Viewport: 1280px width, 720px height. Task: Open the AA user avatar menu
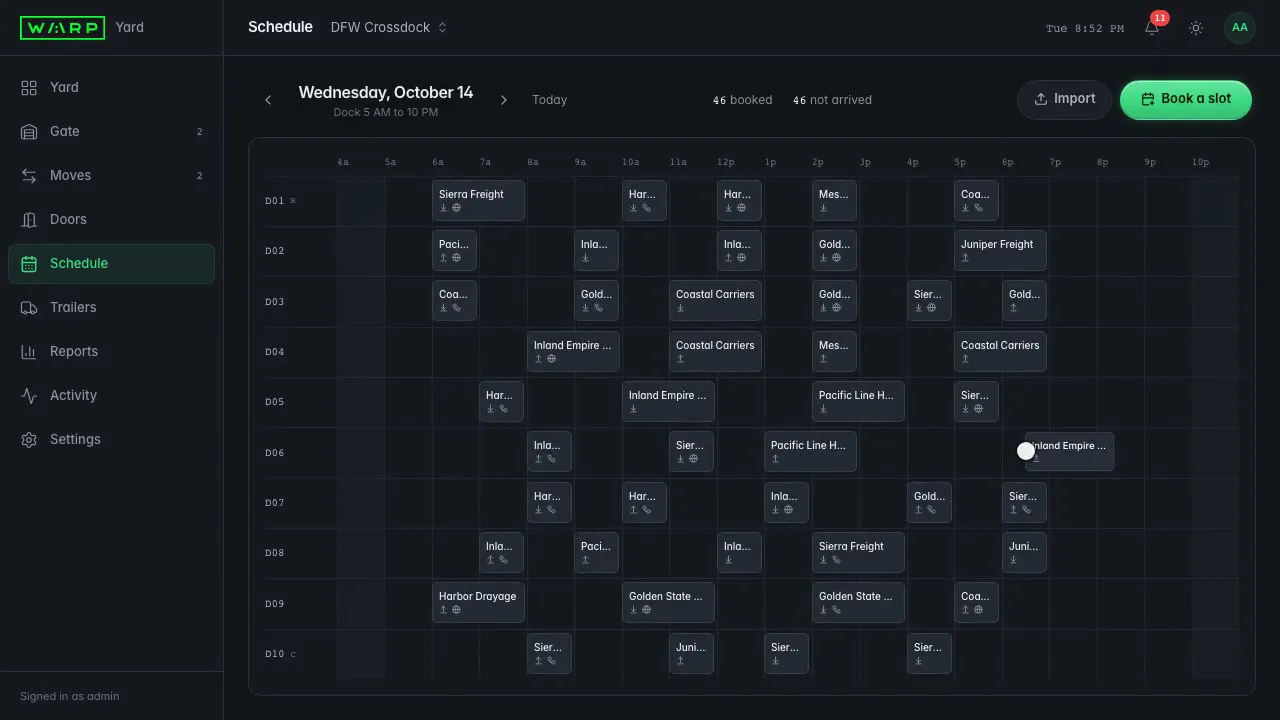pyautogui.click(x=1240, y=28)
